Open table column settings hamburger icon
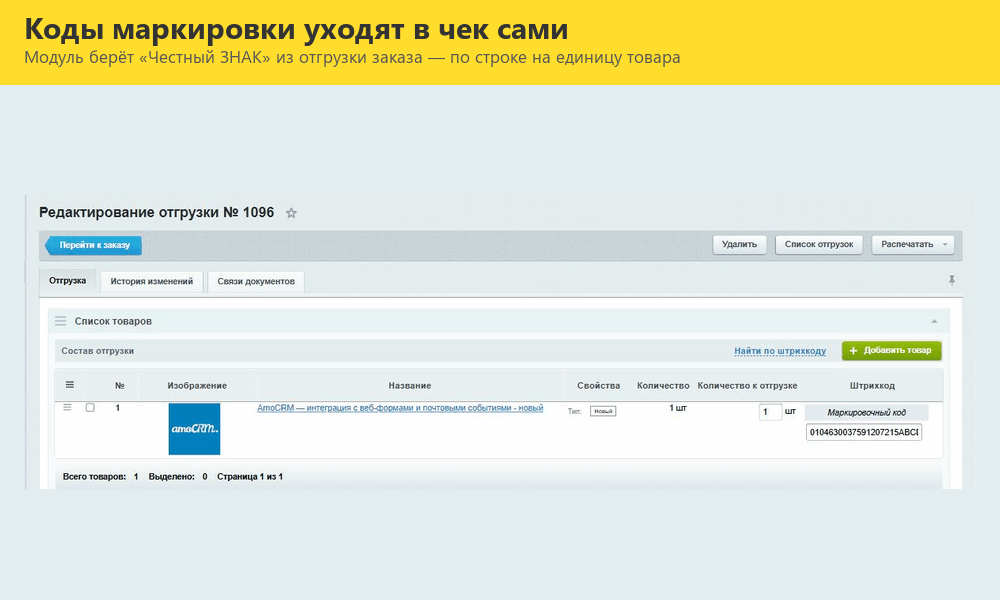This screenshot has width=1000, height=600. (70, 384)
